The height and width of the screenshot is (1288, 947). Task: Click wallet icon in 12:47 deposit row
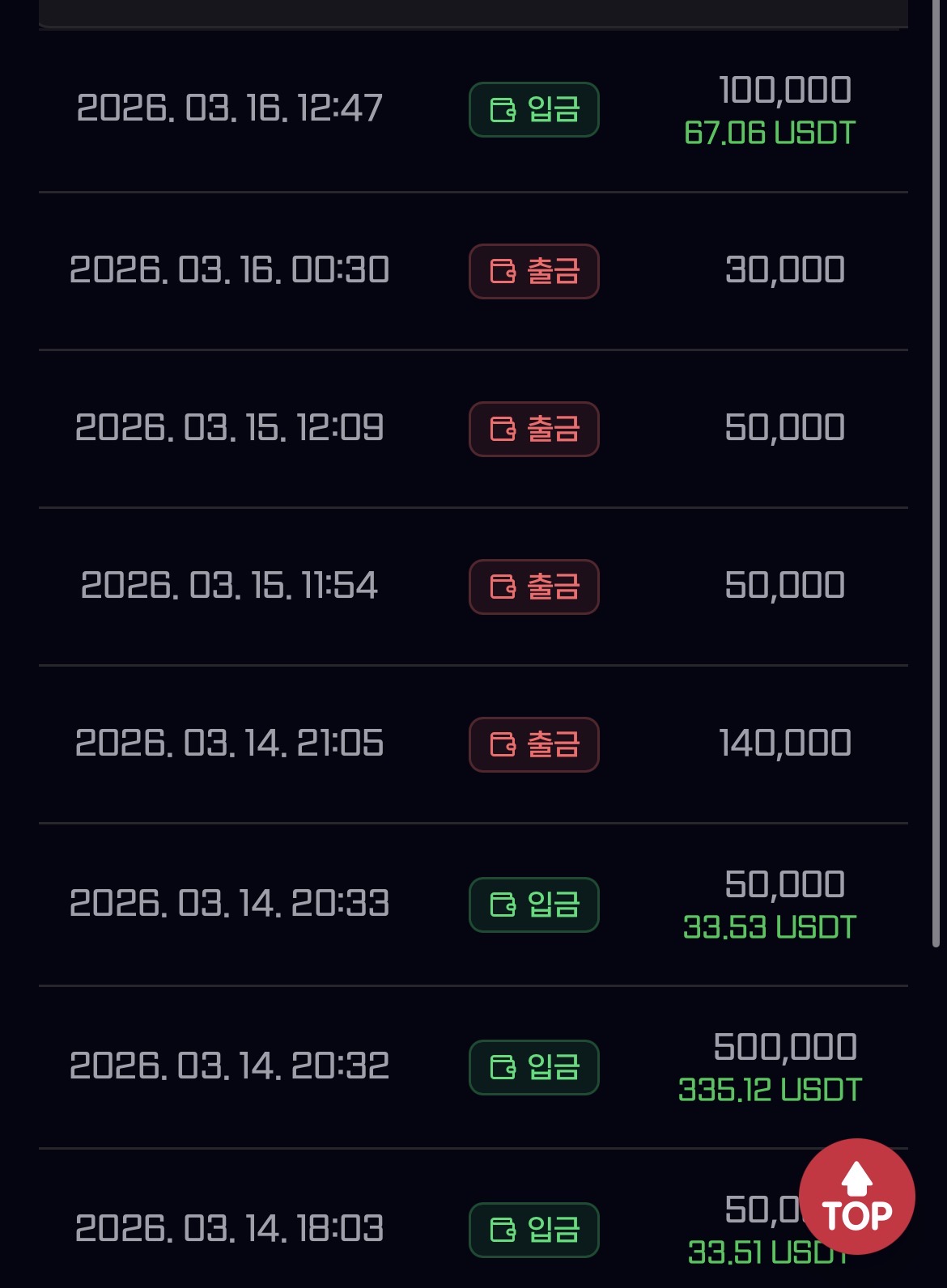click(503, 109)
